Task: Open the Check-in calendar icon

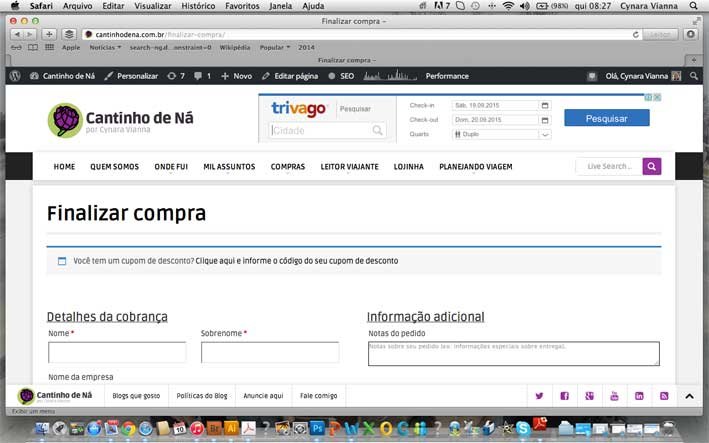Action: pos(545,105)
